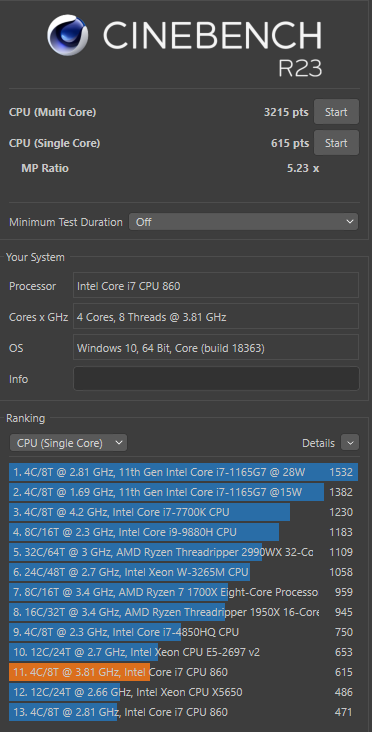Click the MP Ratio 5.23 x value

pos(303,168)
